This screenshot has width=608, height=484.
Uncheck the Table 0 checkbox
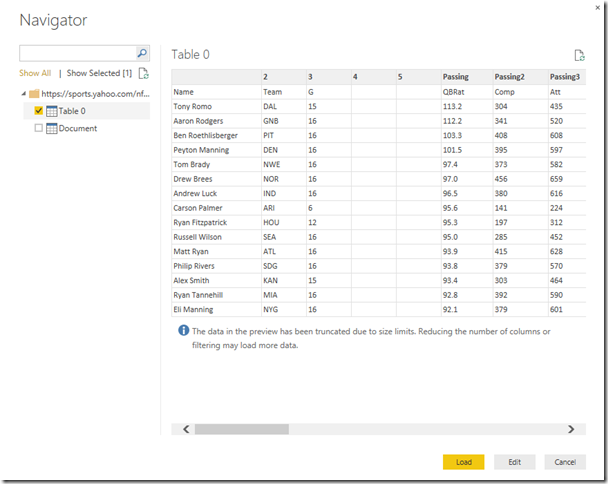point(38,111)
